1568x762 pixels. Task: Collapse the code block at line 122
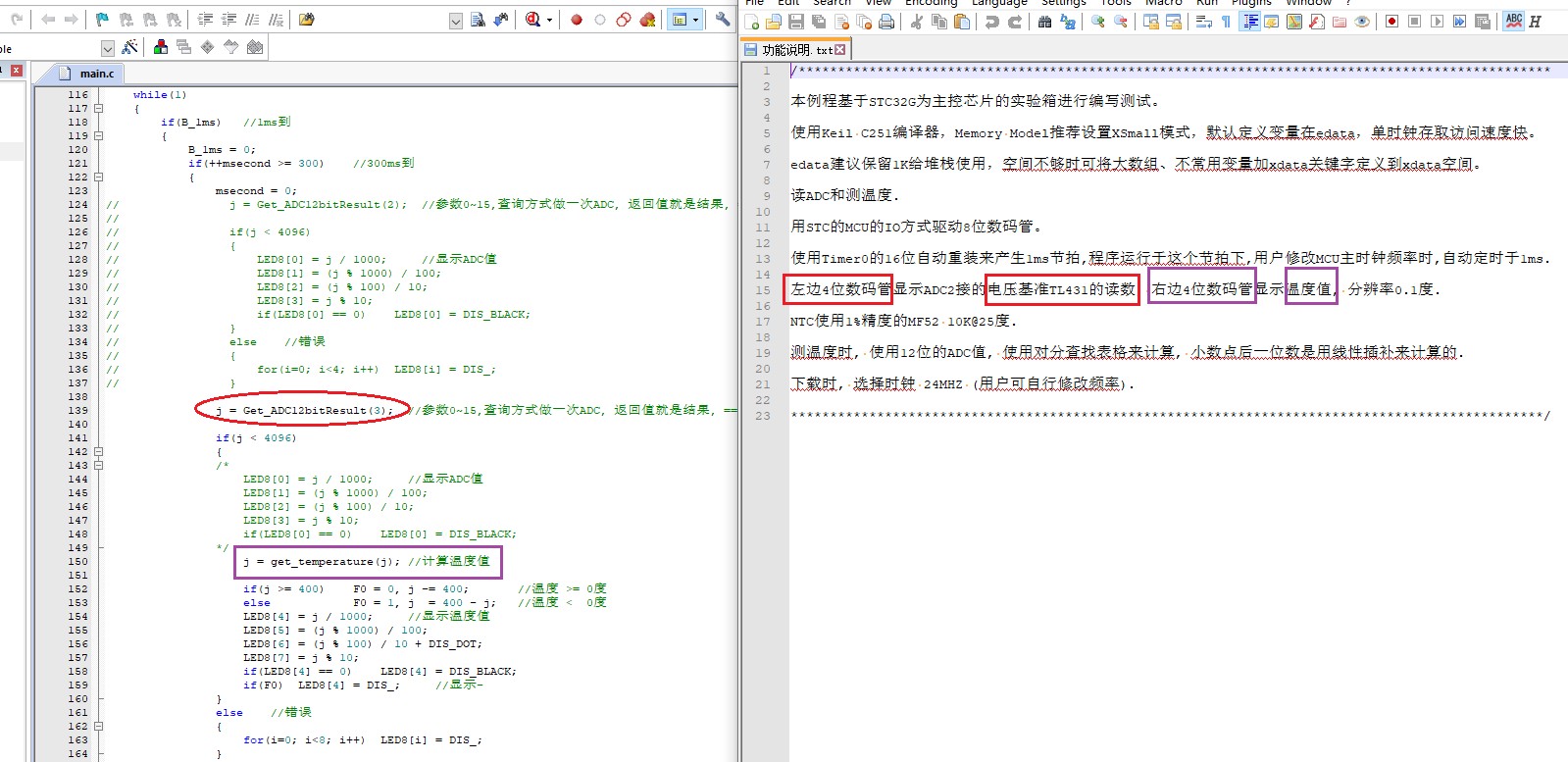(x=98, y=178)
